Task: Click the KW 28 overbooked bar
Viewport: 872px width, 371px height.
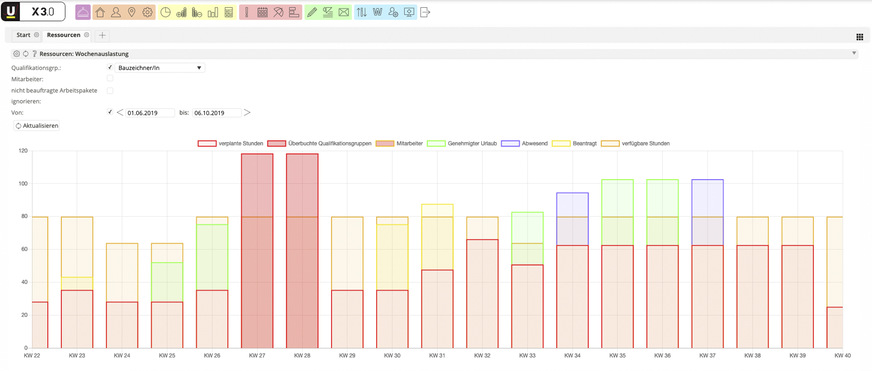Action: pyautogui.click(x=302, y=251)
